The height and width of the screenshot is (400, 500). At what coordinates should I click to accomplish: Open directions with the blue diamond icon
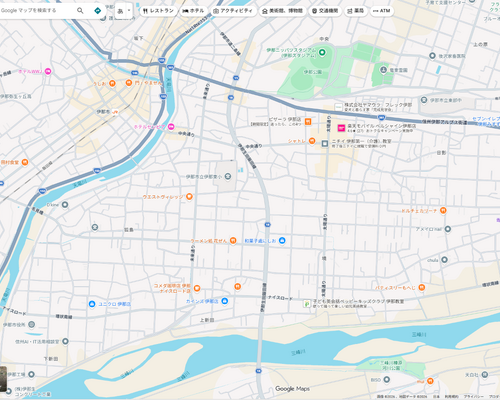(x=97, y=11)
